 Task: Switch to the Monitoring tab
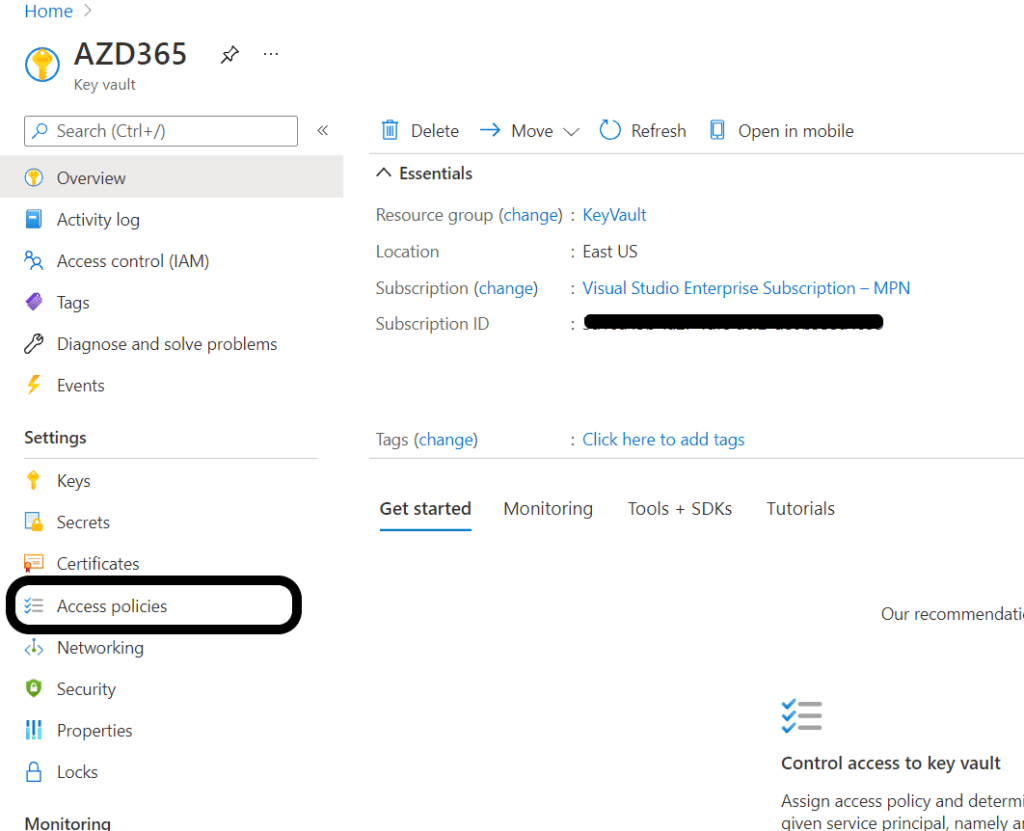(x=548, y=509)
